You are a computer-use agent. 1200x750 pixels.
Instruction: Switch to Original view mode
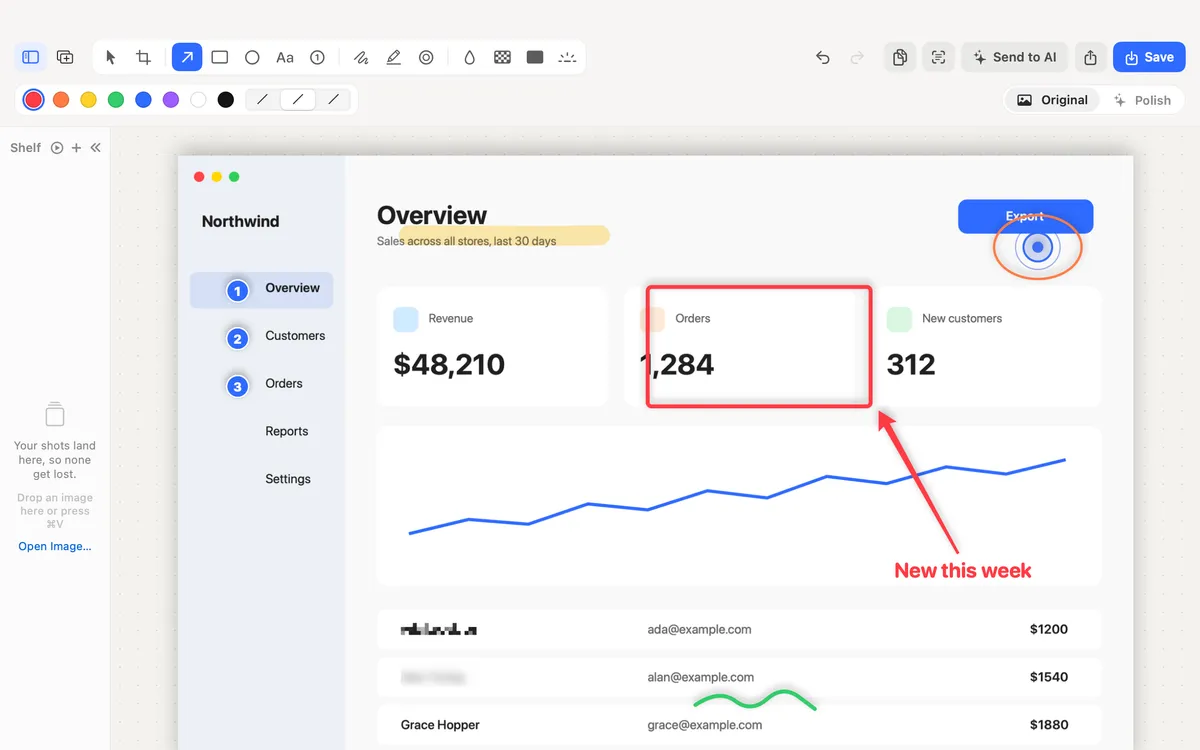pyautogui.click(x=1052, y=100)
